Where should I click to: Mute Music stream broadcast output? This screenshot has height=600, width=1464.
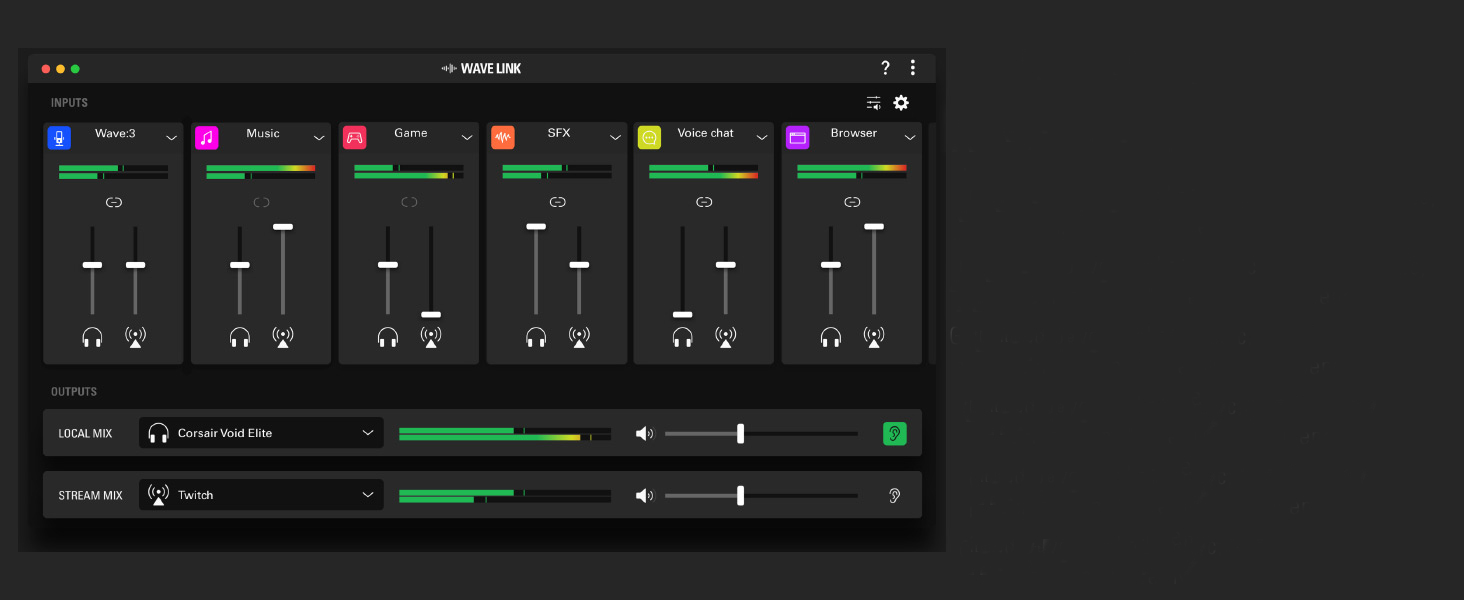[x=283, y=337]
